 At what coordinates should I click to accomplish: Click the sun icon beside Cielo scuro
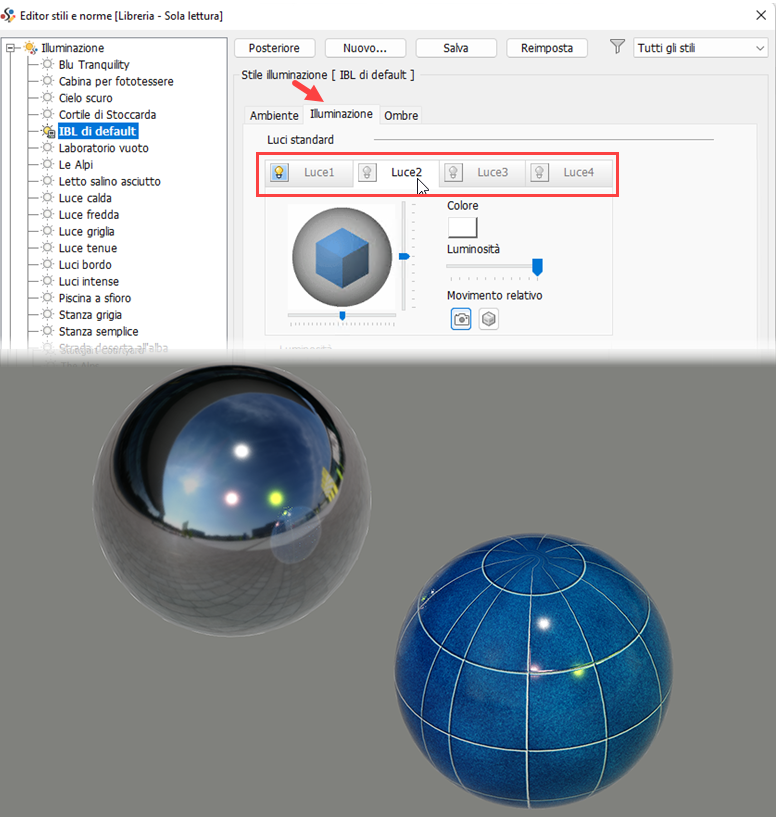(47, 97)
